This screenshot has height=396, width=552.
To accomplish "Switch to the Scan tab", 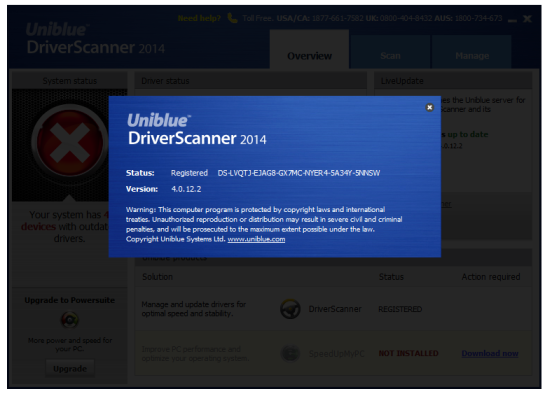I will point(390,52).
